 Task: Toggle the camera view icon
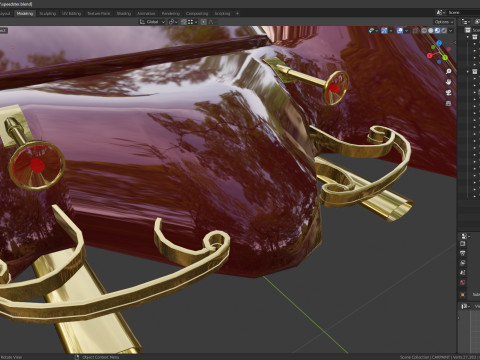pyautogui.click(x=448, y=93)
